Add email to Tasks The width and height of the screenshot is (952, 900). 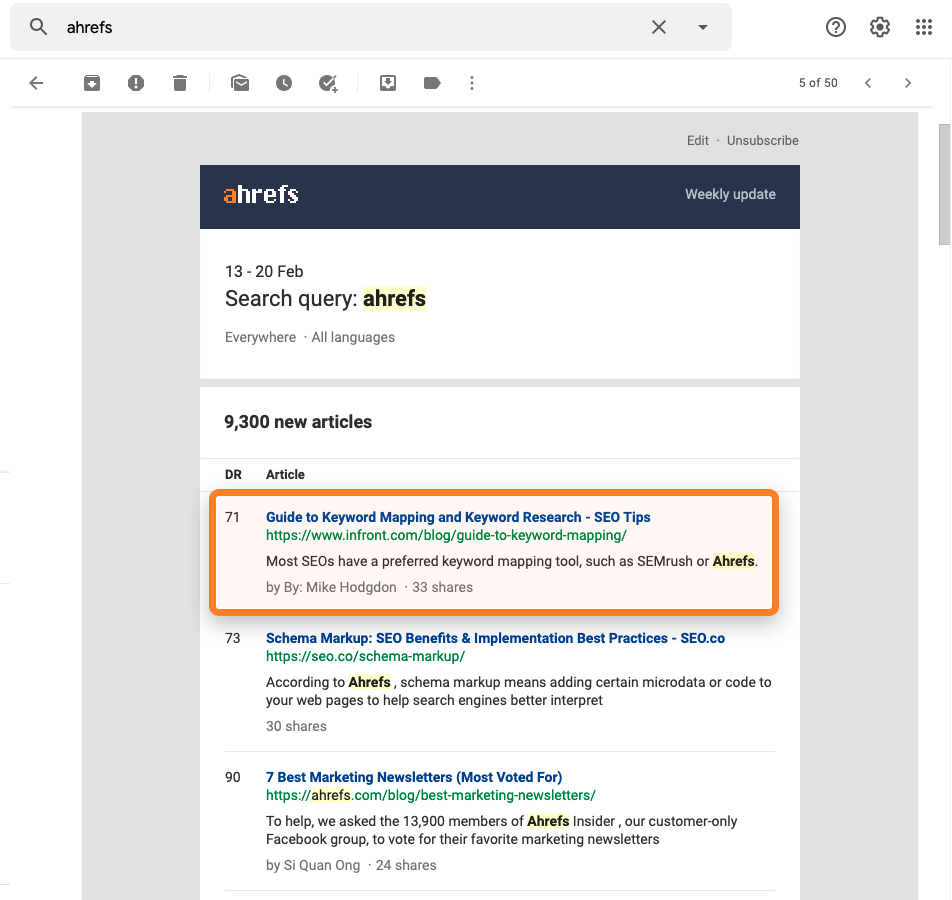(x=328, y=83)
